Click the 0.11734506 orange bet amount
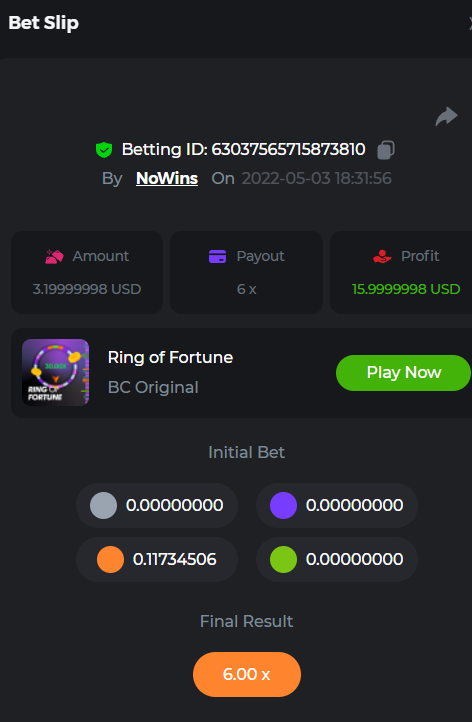The height and width of the screenshot is (722, 472). (175, 559)
